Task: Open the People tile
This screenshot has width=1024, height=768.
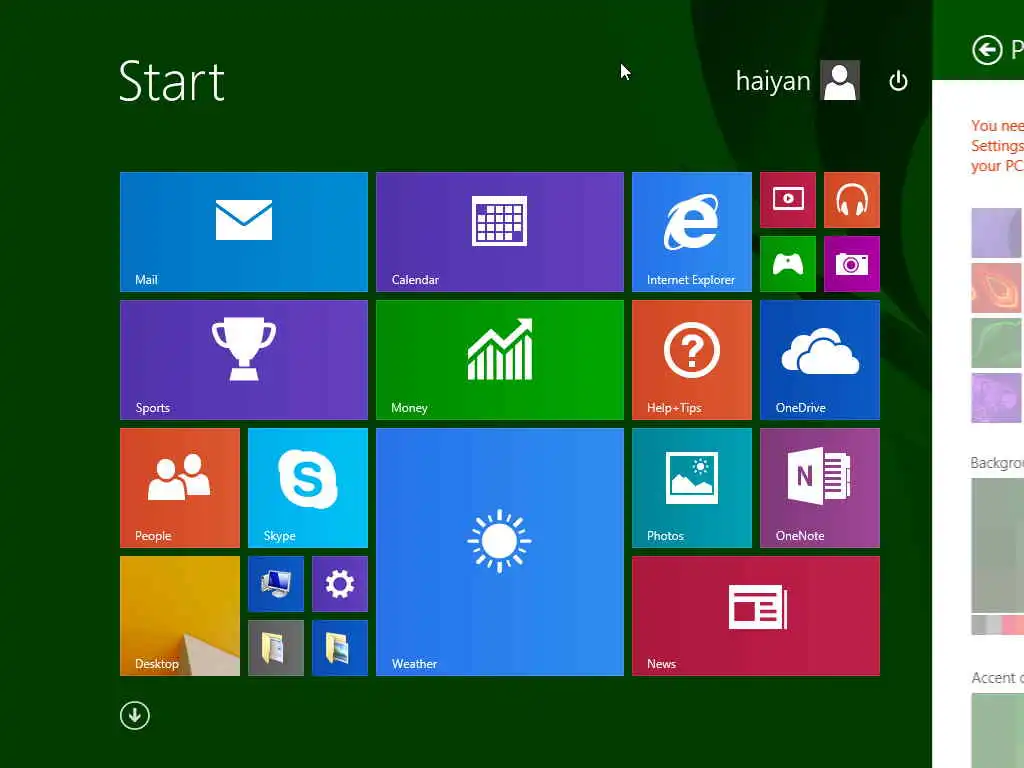Action: point(180,488)
